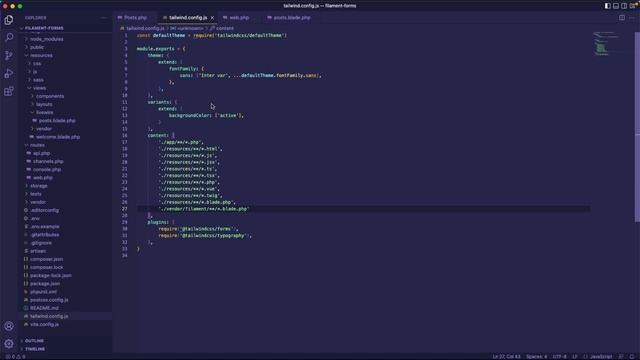Expand the OUTLINE section
This screenshot has height=360, width=640.
[x=34, y=341]
